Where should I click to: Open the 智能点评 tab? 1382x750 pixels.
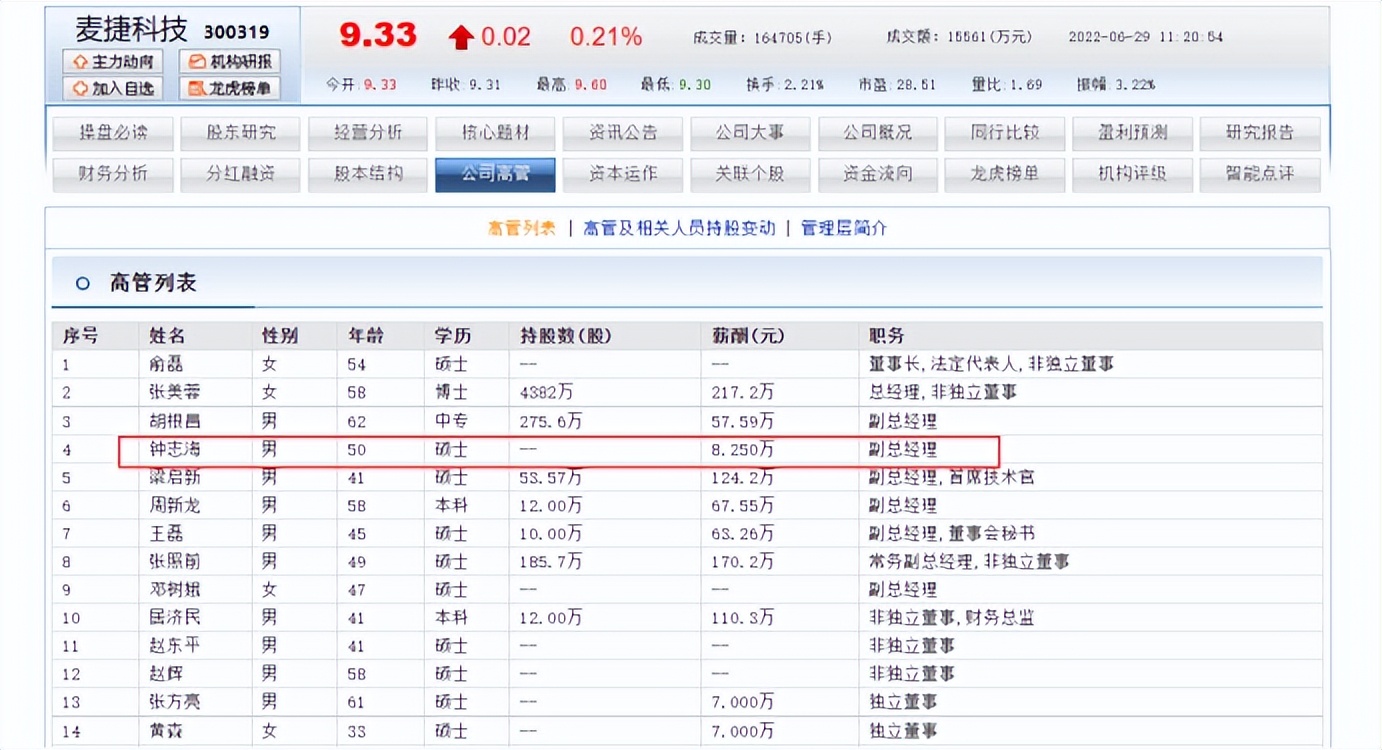tap(1260, 173)
